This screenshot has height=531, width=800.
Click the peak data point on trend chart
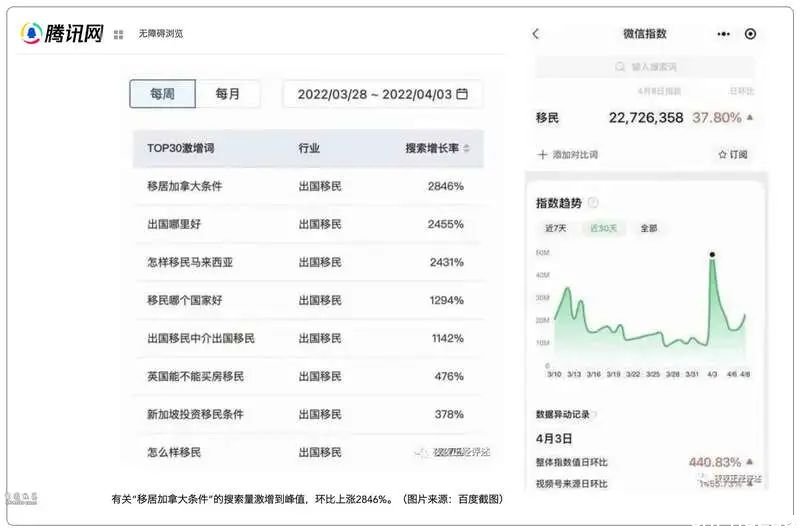(712, 254)
